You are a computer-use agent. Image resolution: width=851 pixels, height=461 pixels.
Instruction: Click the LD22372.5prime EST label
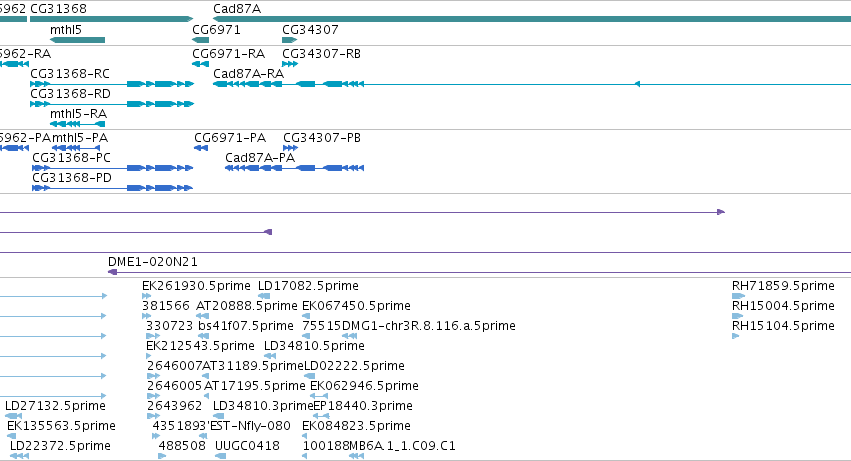(x=60, y=446)
